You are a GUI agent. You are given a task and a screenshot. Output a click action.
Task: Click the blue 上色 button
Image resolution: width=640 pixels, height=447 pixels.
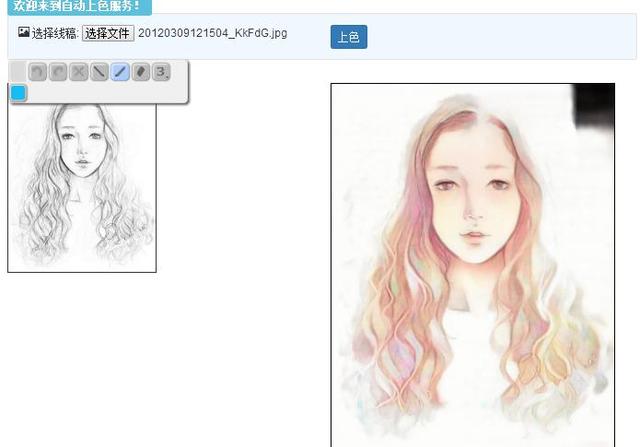pos(349,37)
